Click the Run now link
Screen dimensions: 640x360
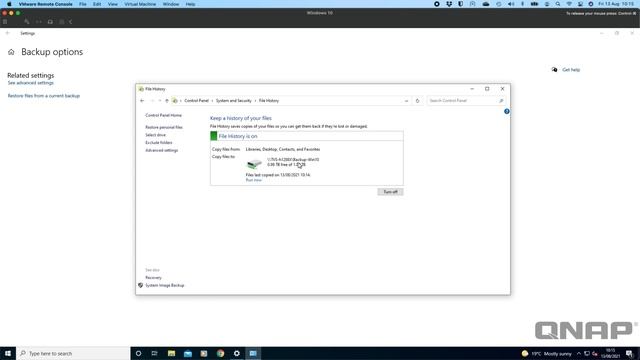[253, 180]
